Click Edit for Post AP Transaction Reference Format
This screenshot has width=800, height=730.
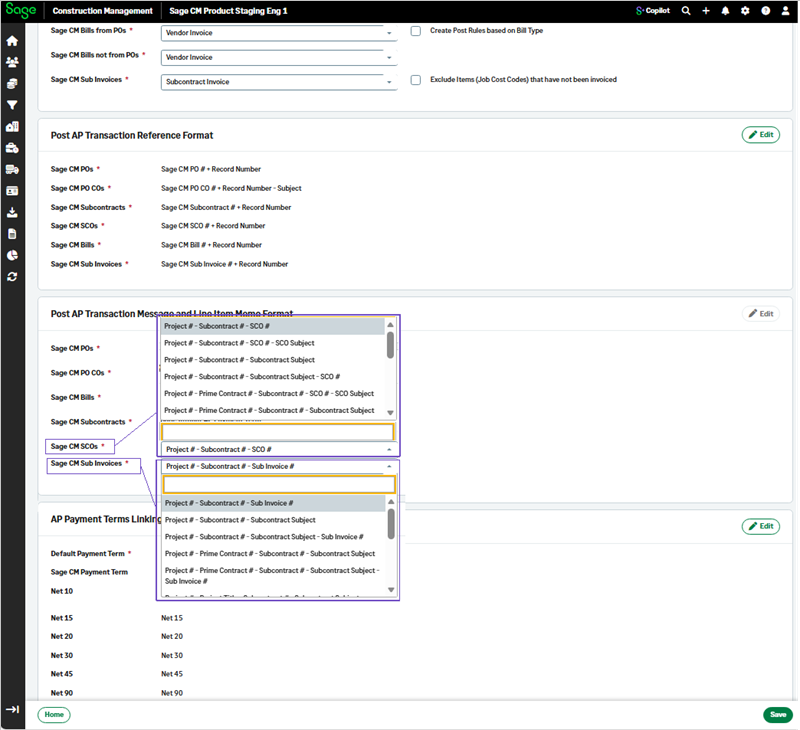tap(760, 134)
